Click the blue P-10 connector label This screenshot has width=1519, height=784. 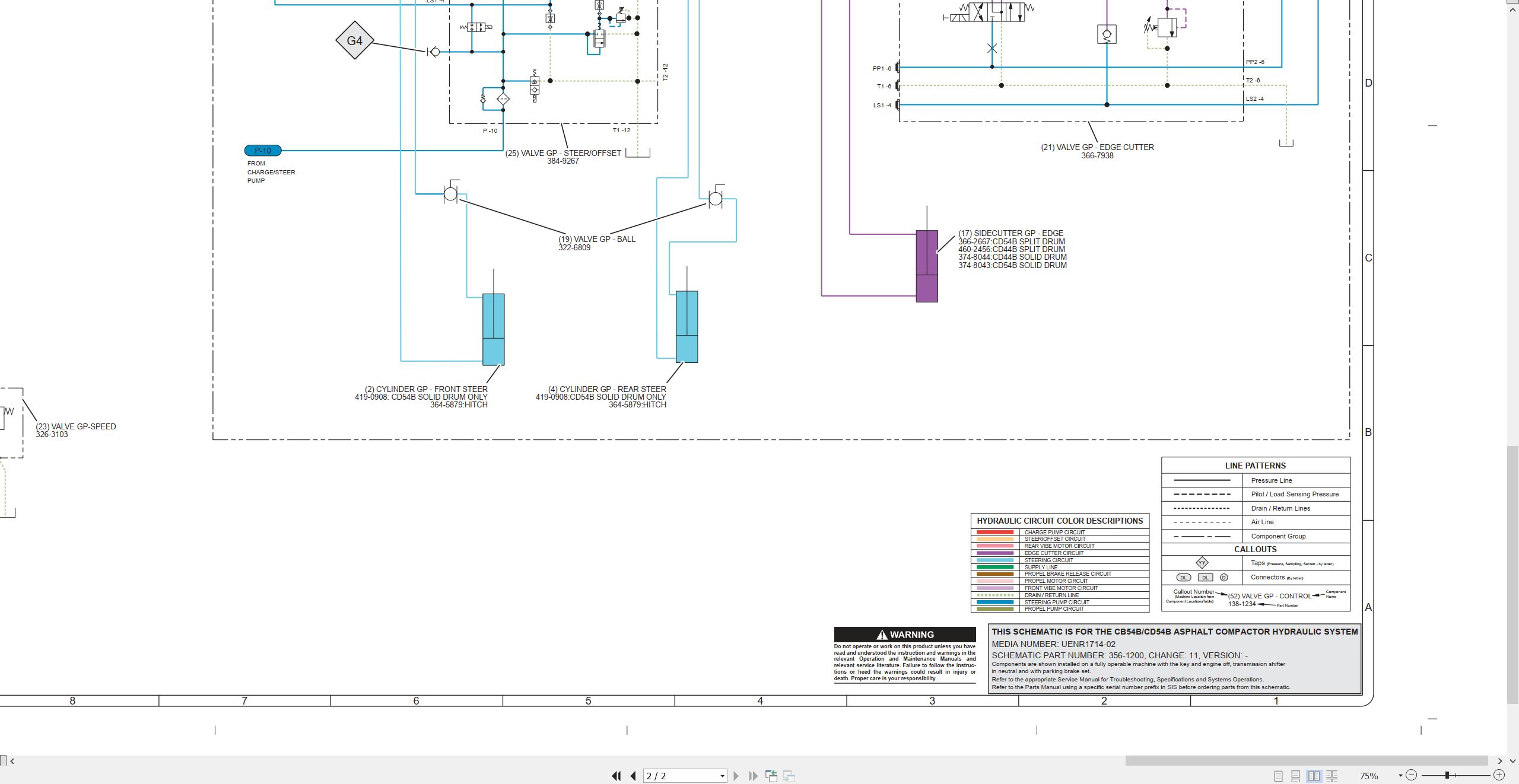(x=263, y=151)
